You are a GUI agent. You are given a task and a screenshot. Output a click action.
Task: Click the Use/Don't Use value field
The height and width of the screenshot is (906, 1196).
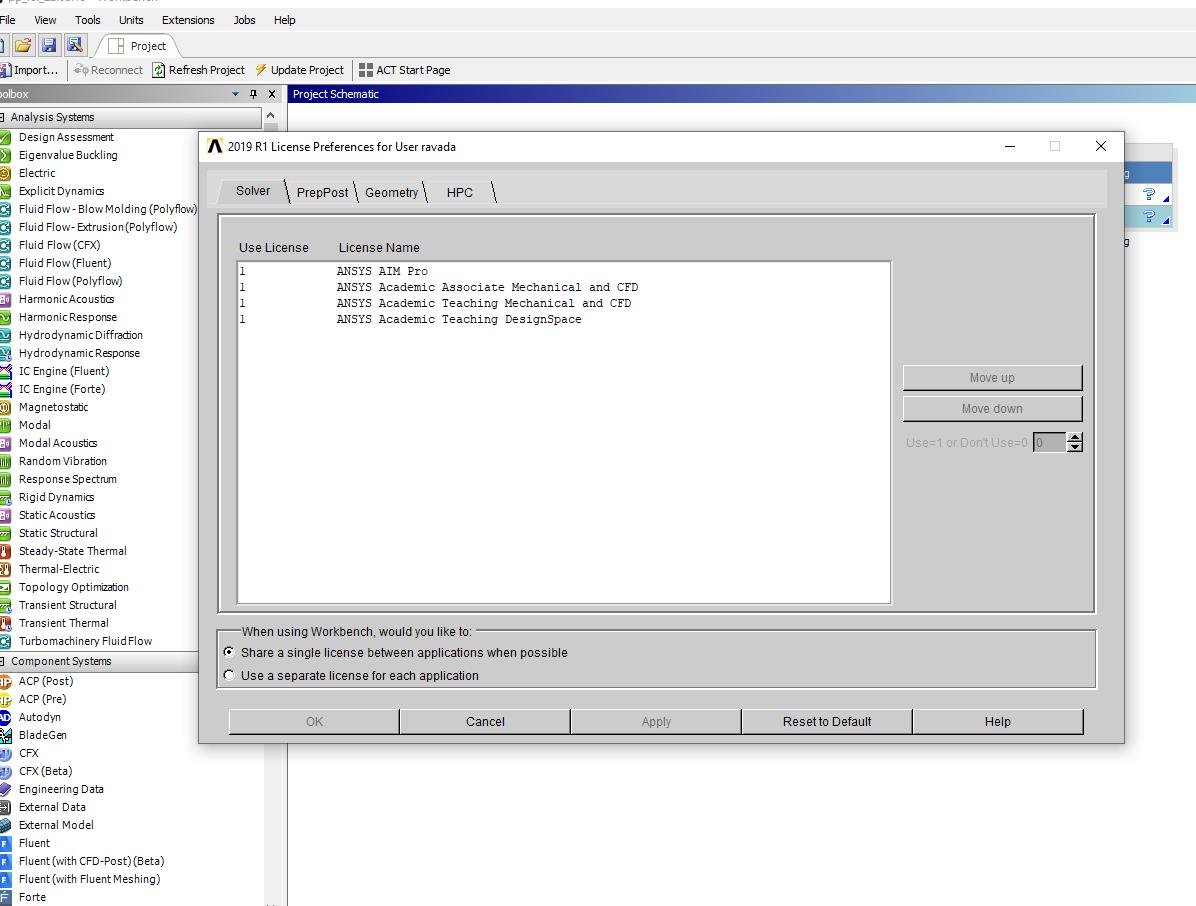pos(1050,442)
